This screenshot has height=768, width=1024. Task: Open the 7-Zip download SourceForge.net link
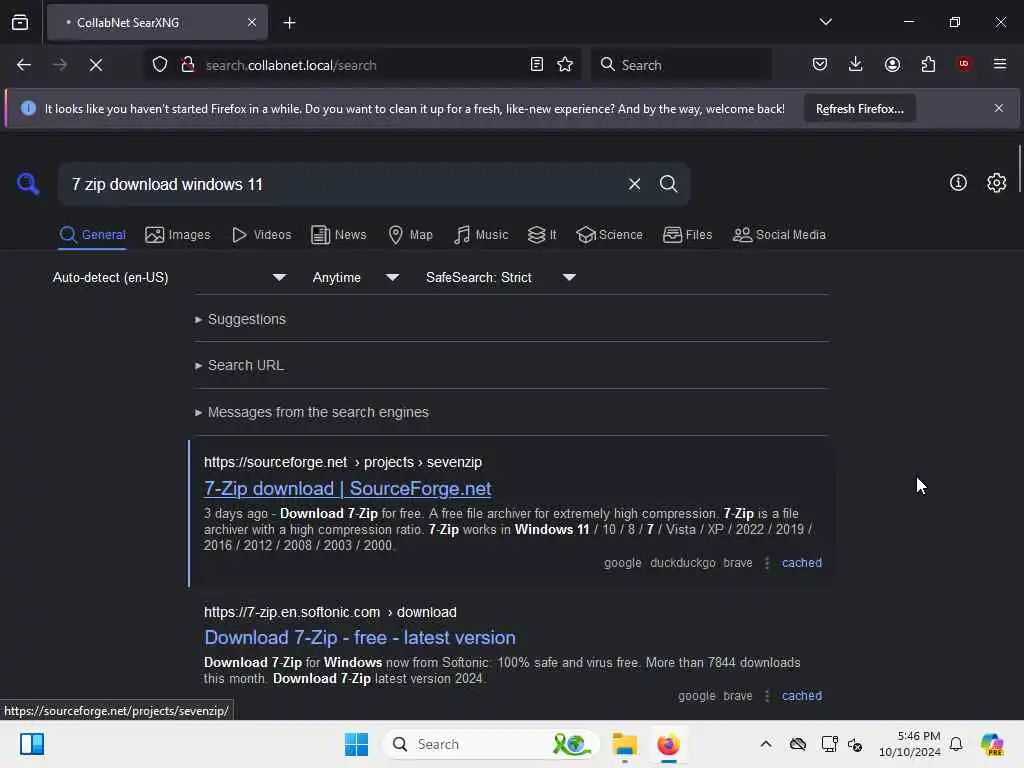[347, 488]
